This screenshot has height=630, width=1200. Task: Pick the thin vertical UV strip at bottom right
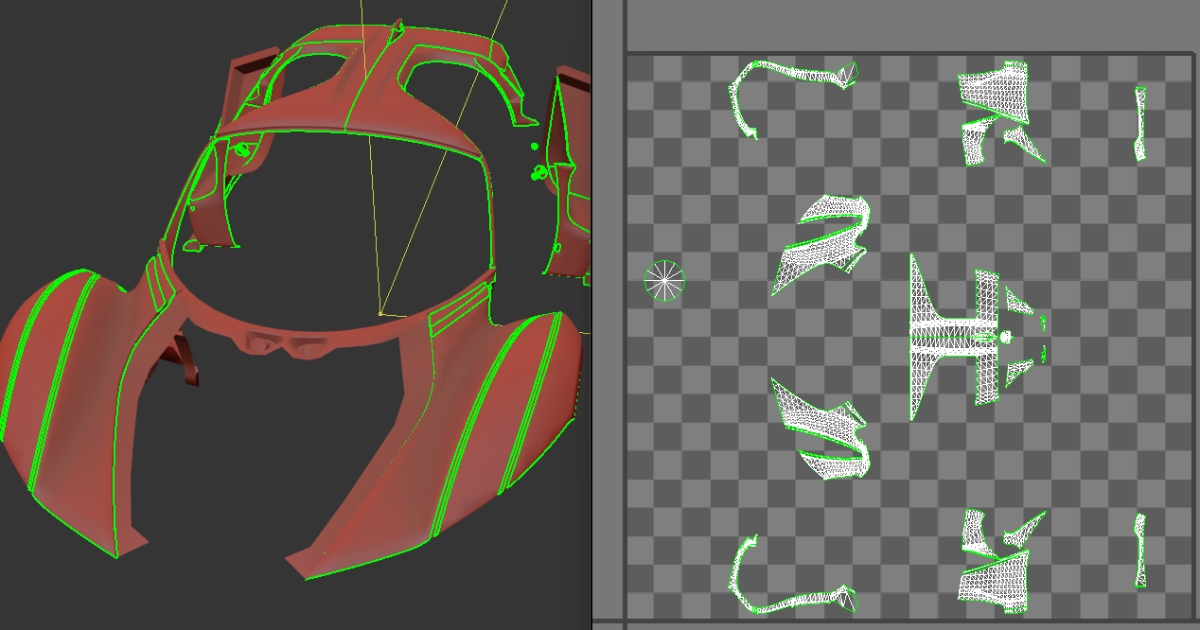pos(1140,550)
